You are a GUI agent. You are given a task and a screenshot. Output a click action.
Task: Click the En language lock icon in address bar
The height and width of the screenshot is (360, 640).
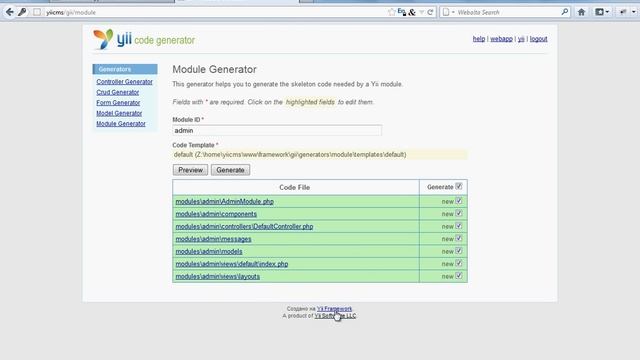pos(402,12)
